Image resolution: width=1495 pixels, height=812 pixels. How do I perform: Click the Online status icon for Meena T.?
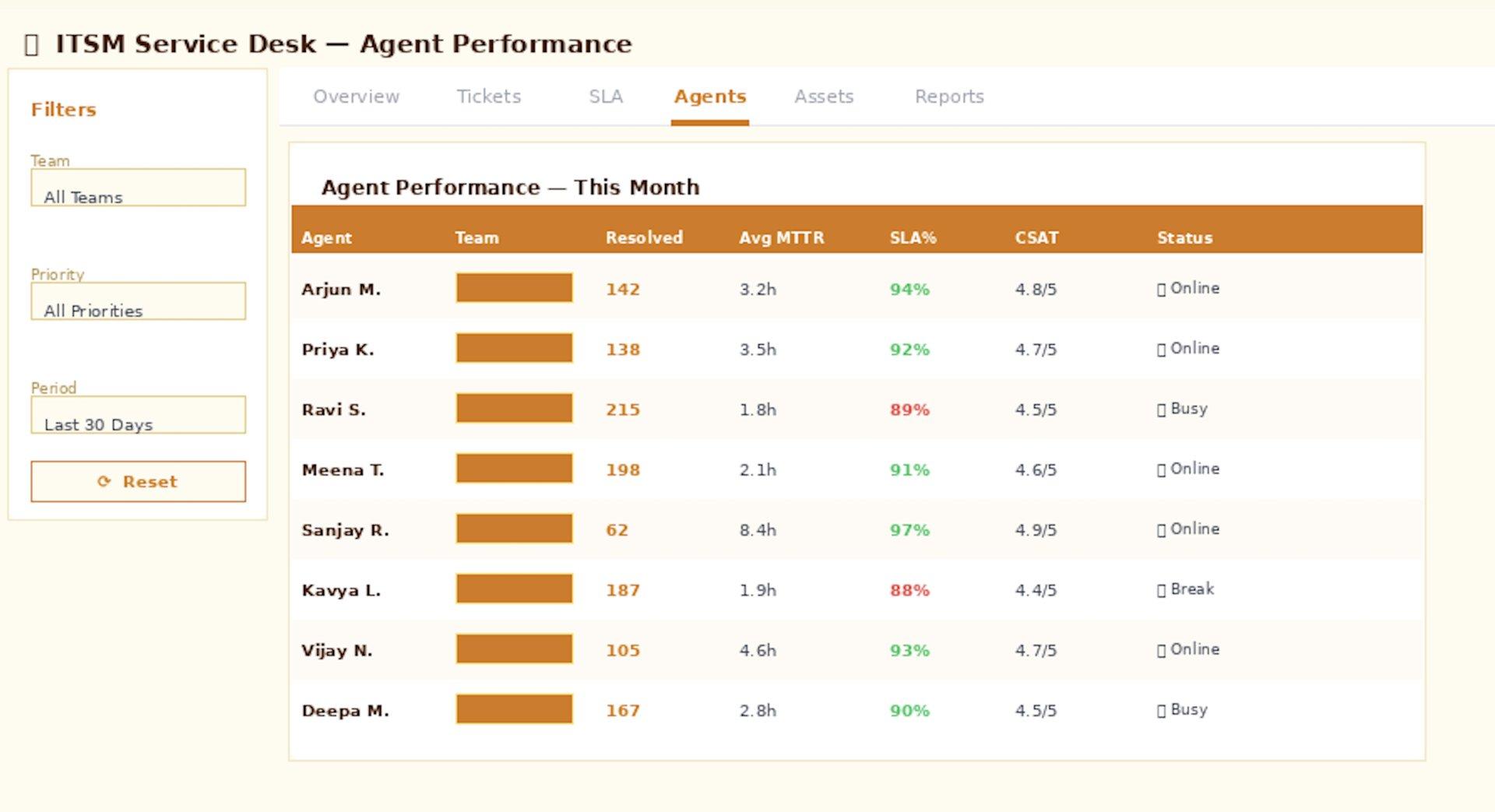click(1161, 470)
